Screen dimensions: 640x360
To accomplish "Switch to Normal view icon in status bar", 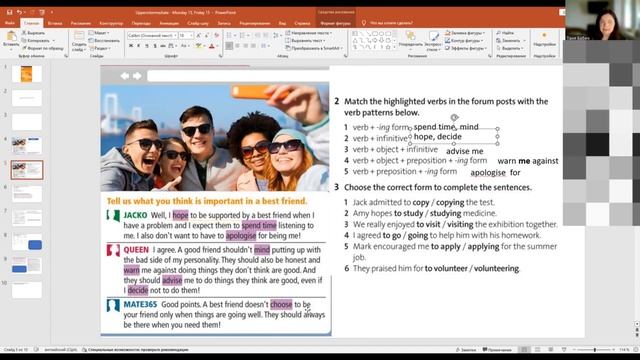I will pos(524,350).
